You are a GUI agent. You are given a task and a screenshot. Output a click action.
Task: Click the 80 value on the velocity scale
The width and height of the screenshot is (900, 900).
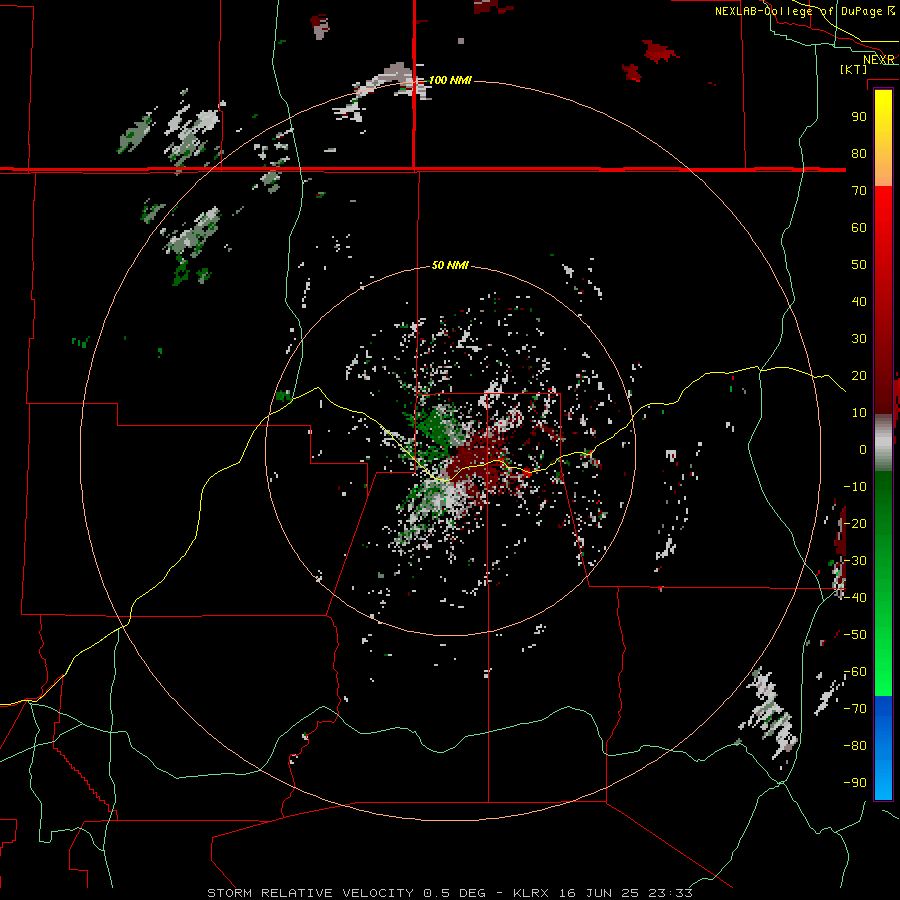coord(859,153)
